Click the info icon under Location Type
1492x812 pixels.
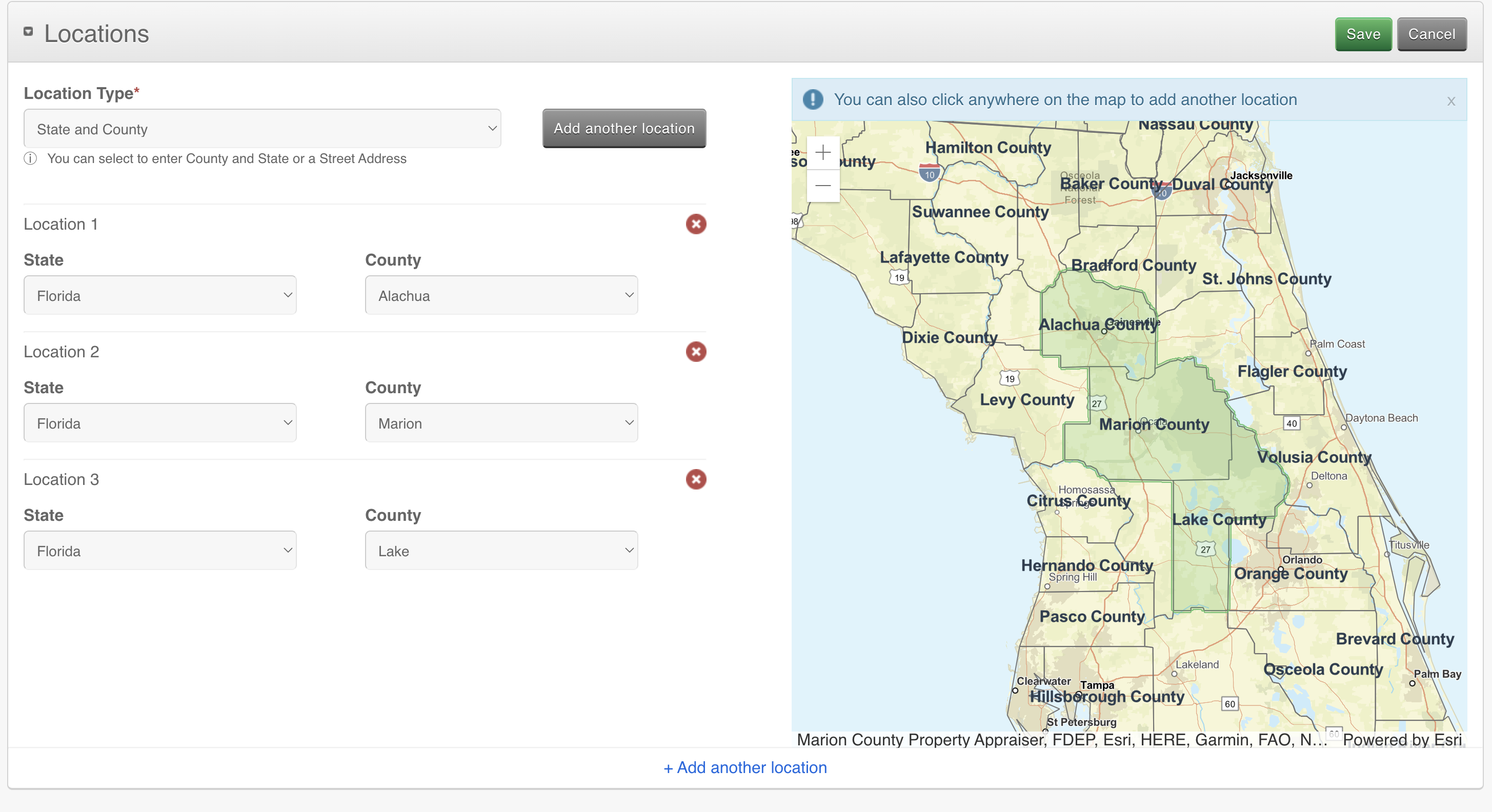pos(31,159)
